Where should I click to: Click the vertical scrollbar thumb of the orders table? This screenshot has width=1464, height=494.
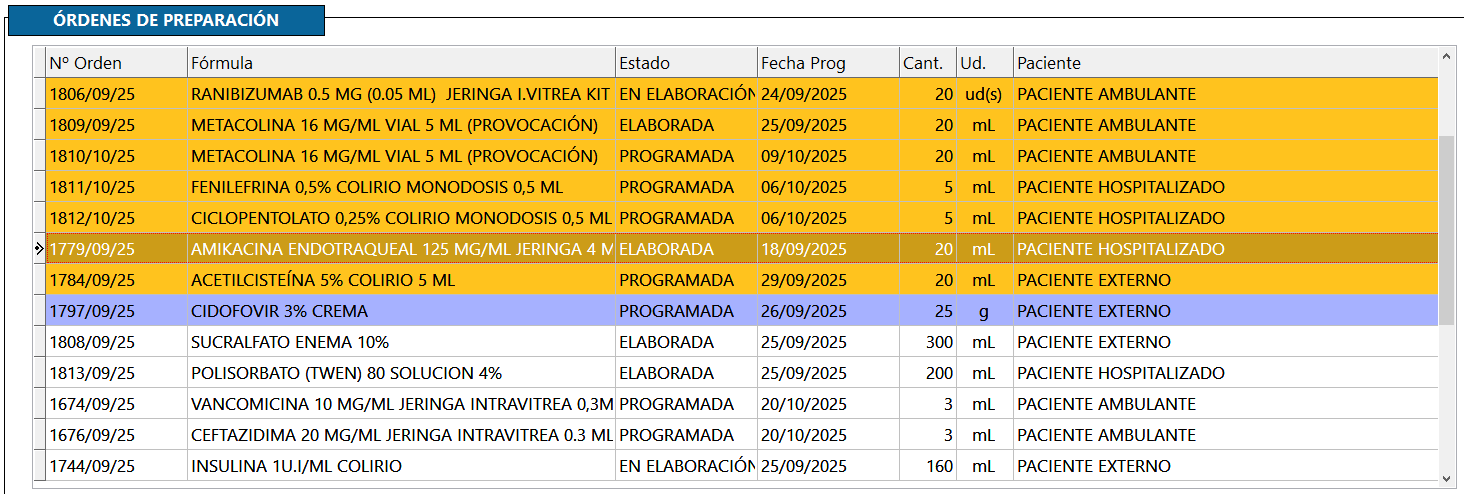(1447, 231)
